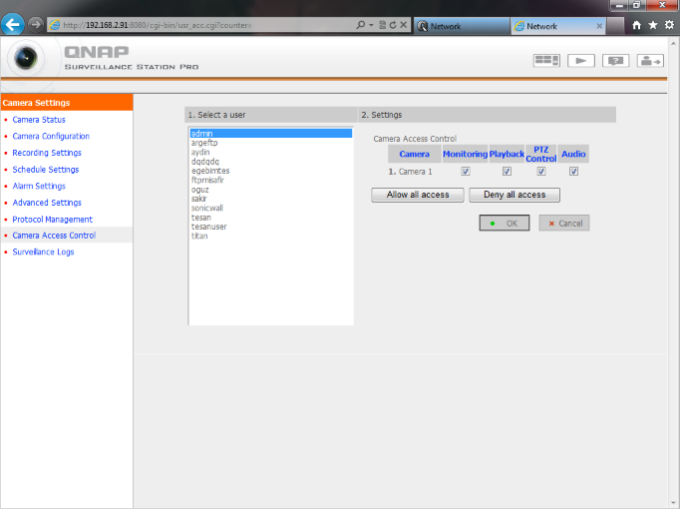Image resolution: width=680 pixels, height=509 pixels.
Task: Select user sonicwall in the user list
Action: (x=206, y=208)
